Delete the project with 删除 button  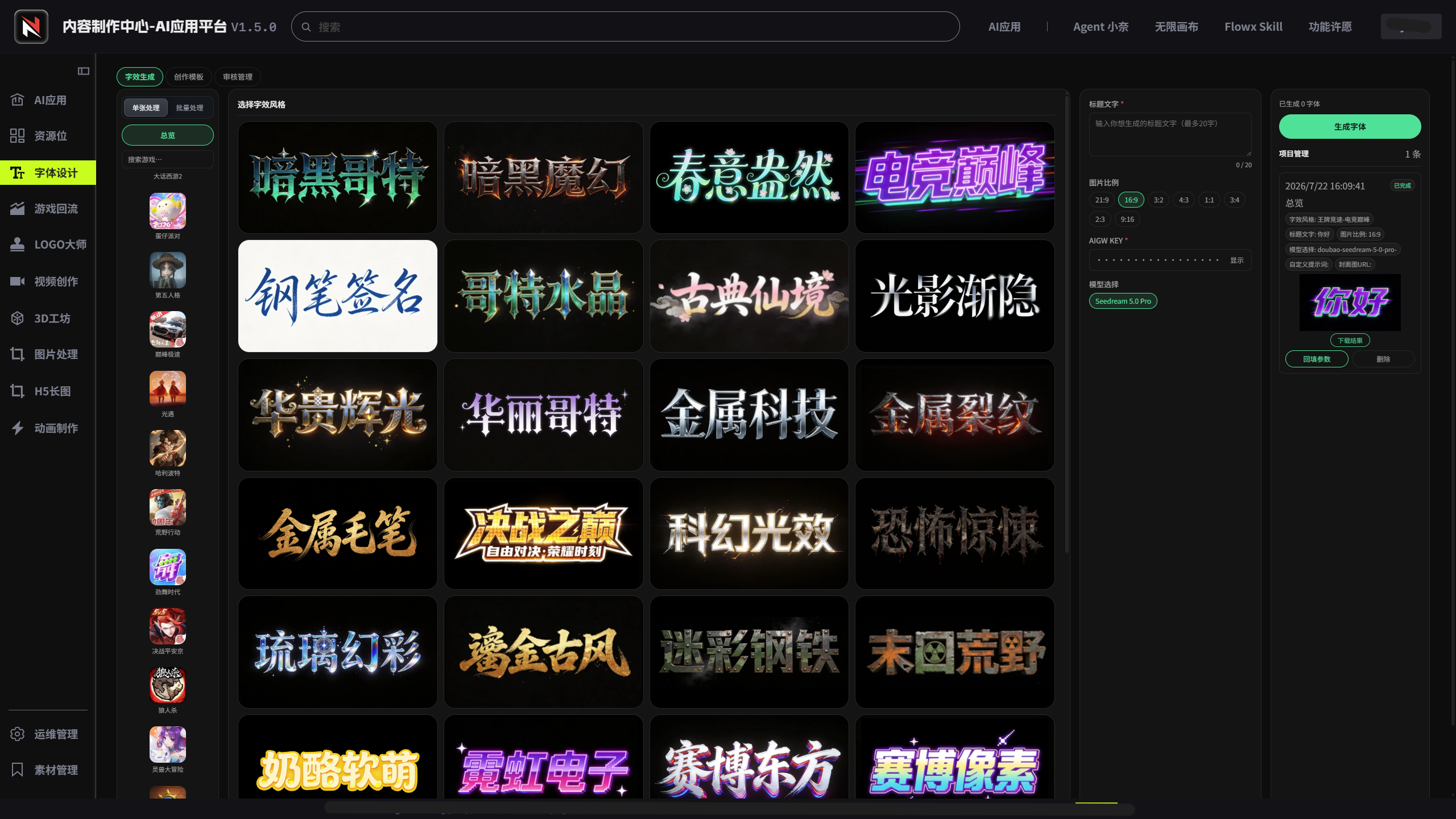pos(1383,359)
